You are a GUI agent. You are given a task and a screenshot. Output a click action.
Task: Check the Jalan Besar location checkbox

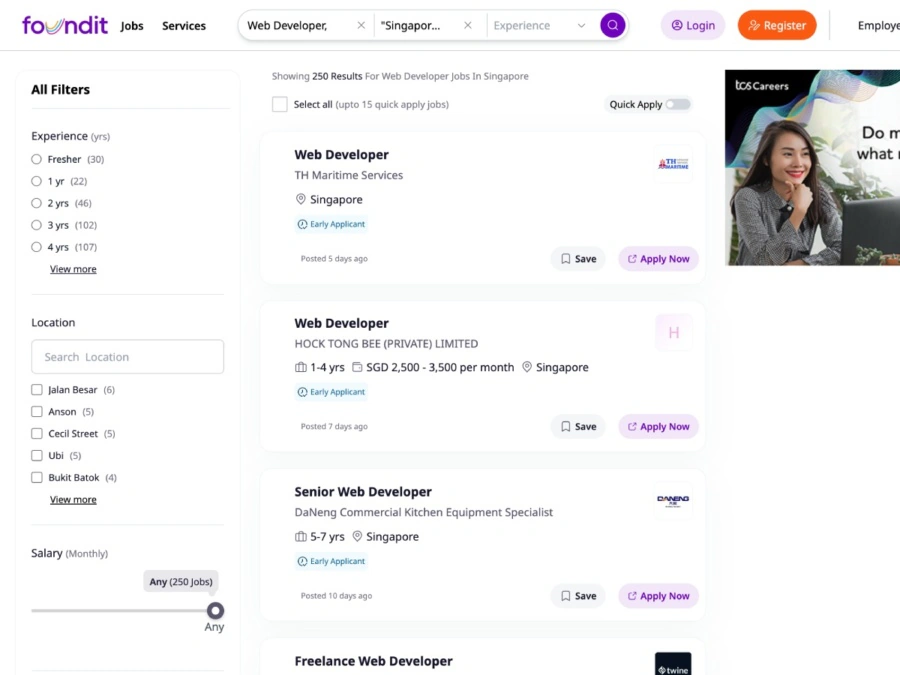click(x=36, y=389)
